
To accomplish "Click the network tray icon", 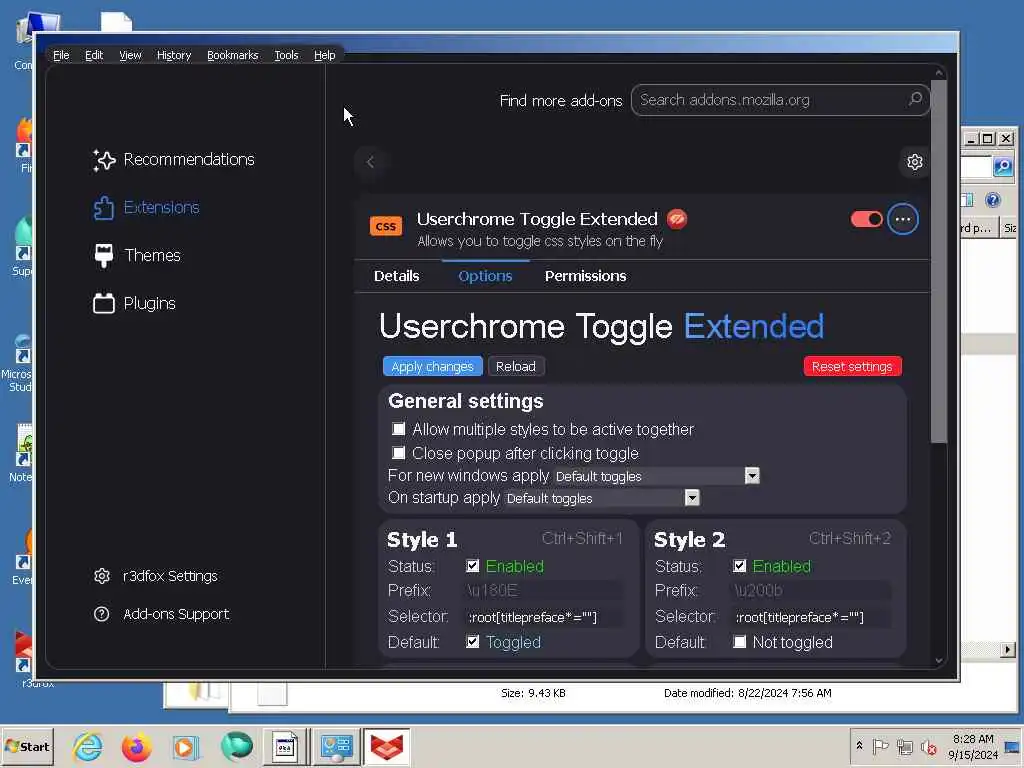I will tap(904, 746).
